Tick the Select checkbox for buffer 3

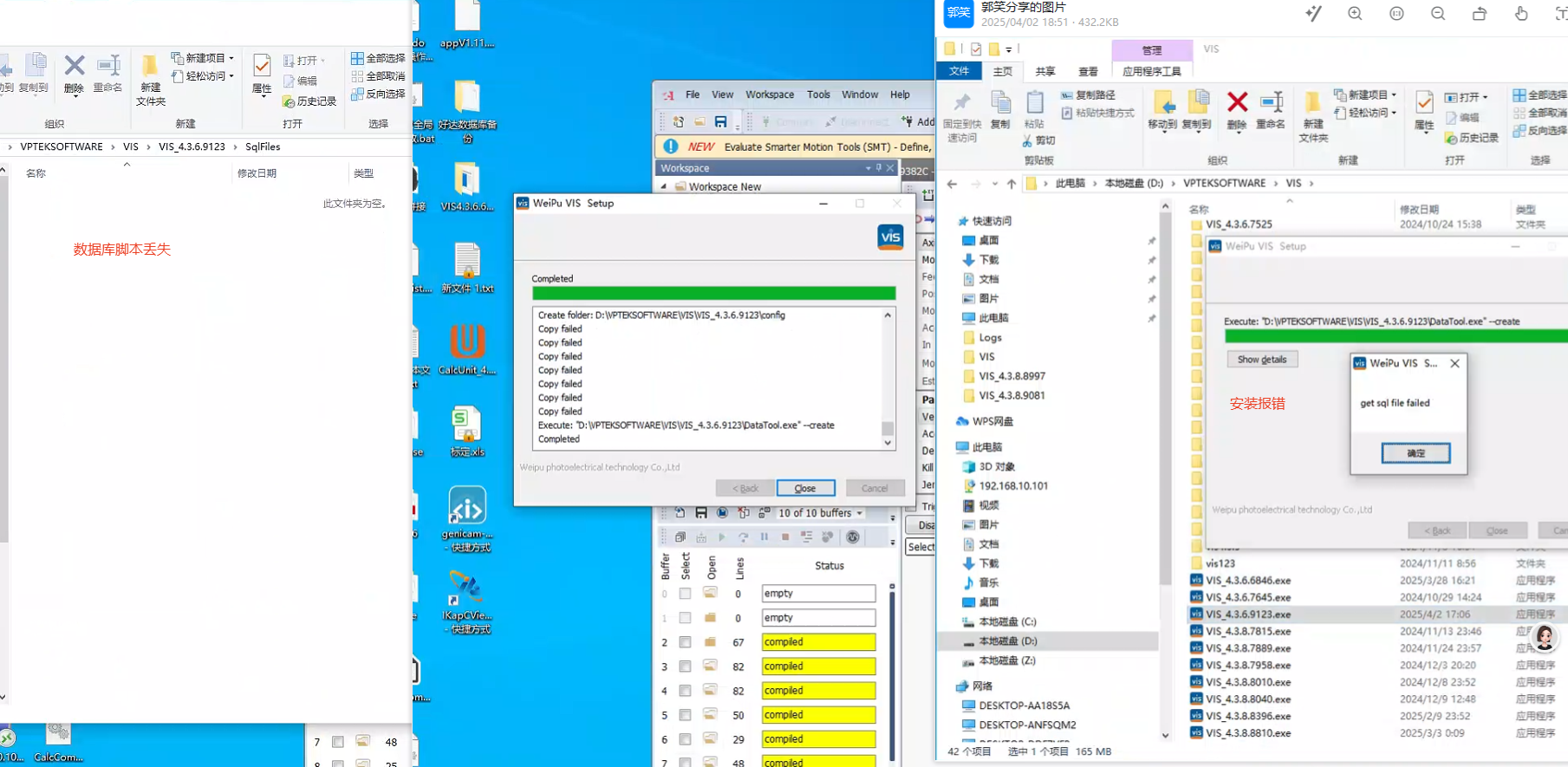click(x=685, y=666)
